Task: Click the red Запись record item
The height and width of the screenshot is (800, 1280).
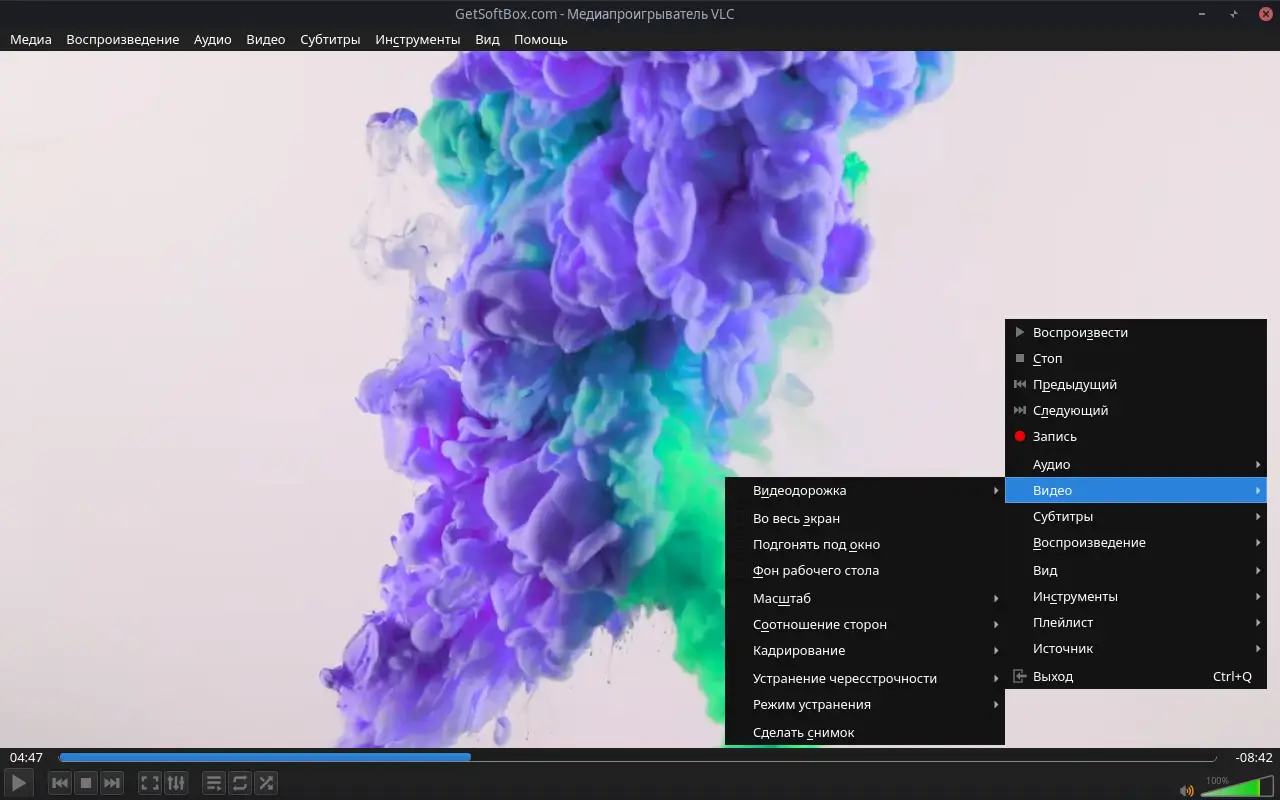Action: click(x=1055, y=436)
